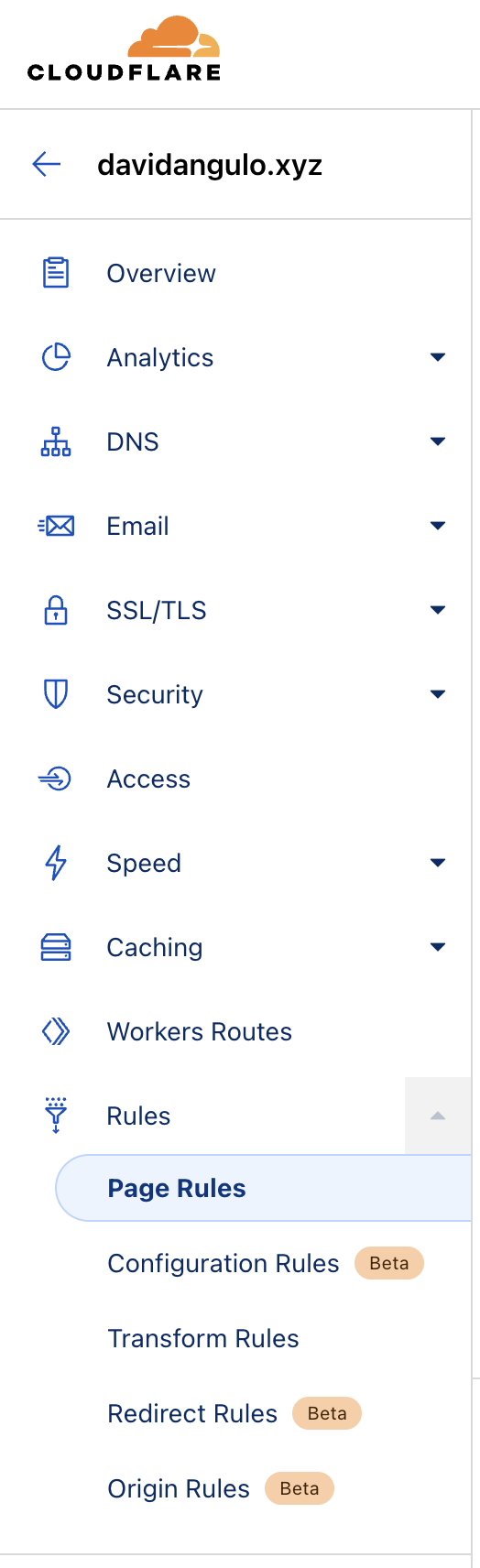
Task: Click the back arrow beside davidangulo.xyz
Action: [47, 164]
